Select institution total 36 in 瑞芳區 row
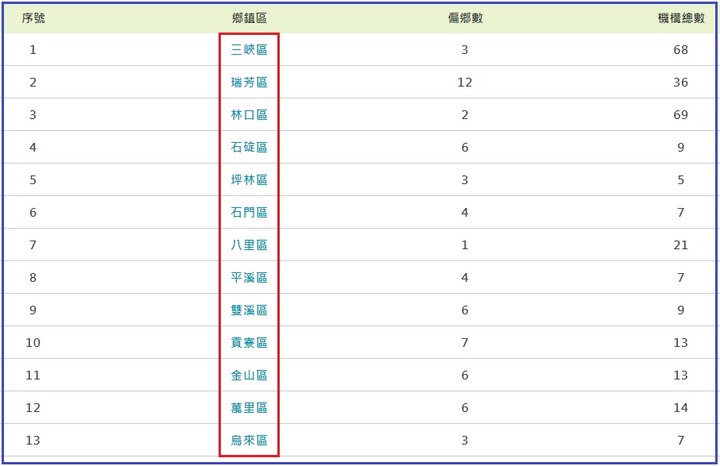The height and width of the screenshot is (466, 720). [x=681, y=82]
